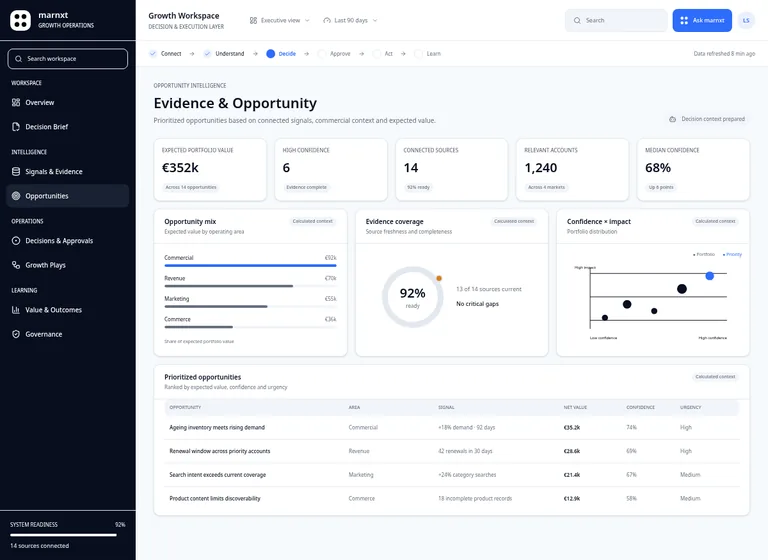Click the Overview sidebar icon
Viewport: 768px width, 560px height.
click(16, 102)
